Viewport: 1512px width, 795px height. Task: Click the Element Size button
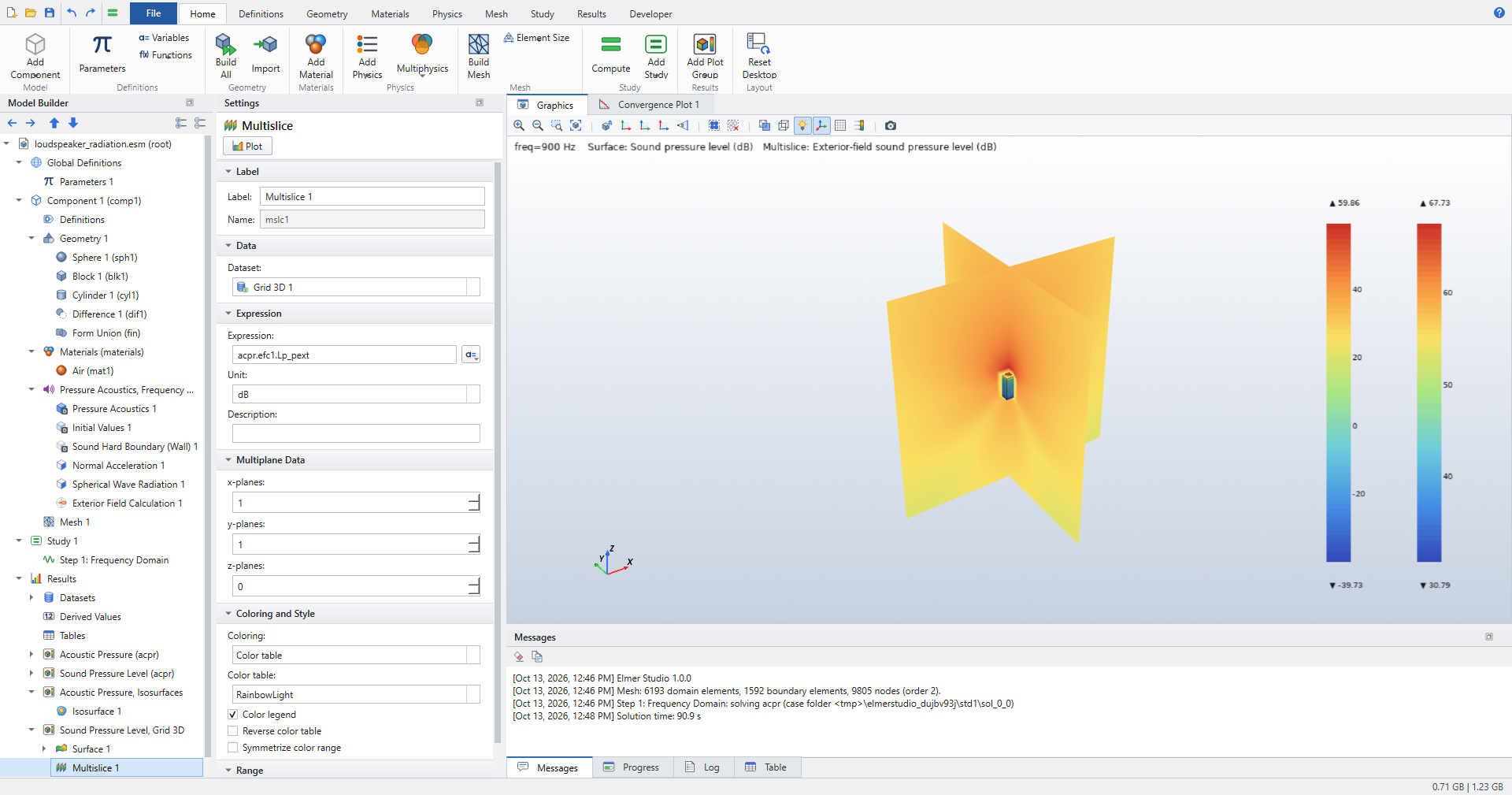536,38
